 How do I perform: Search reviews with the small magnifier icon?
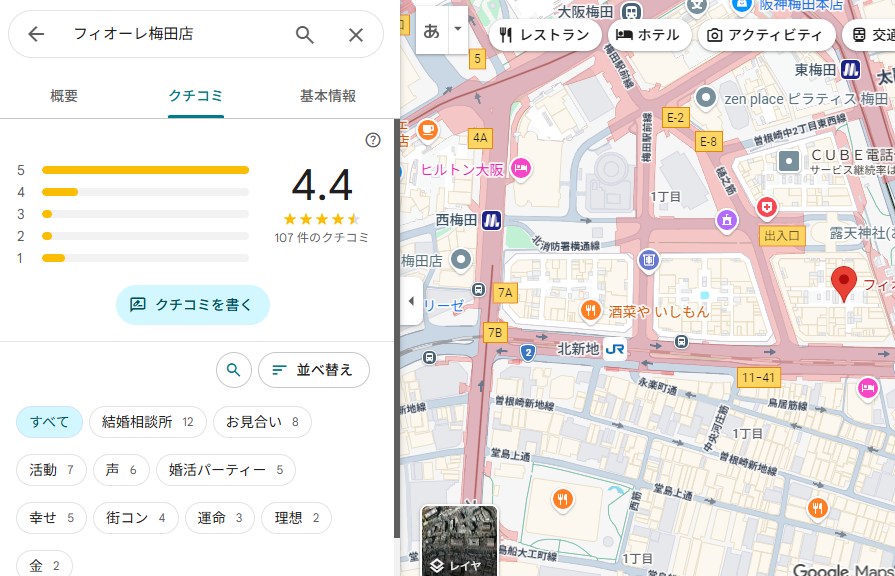233,370
